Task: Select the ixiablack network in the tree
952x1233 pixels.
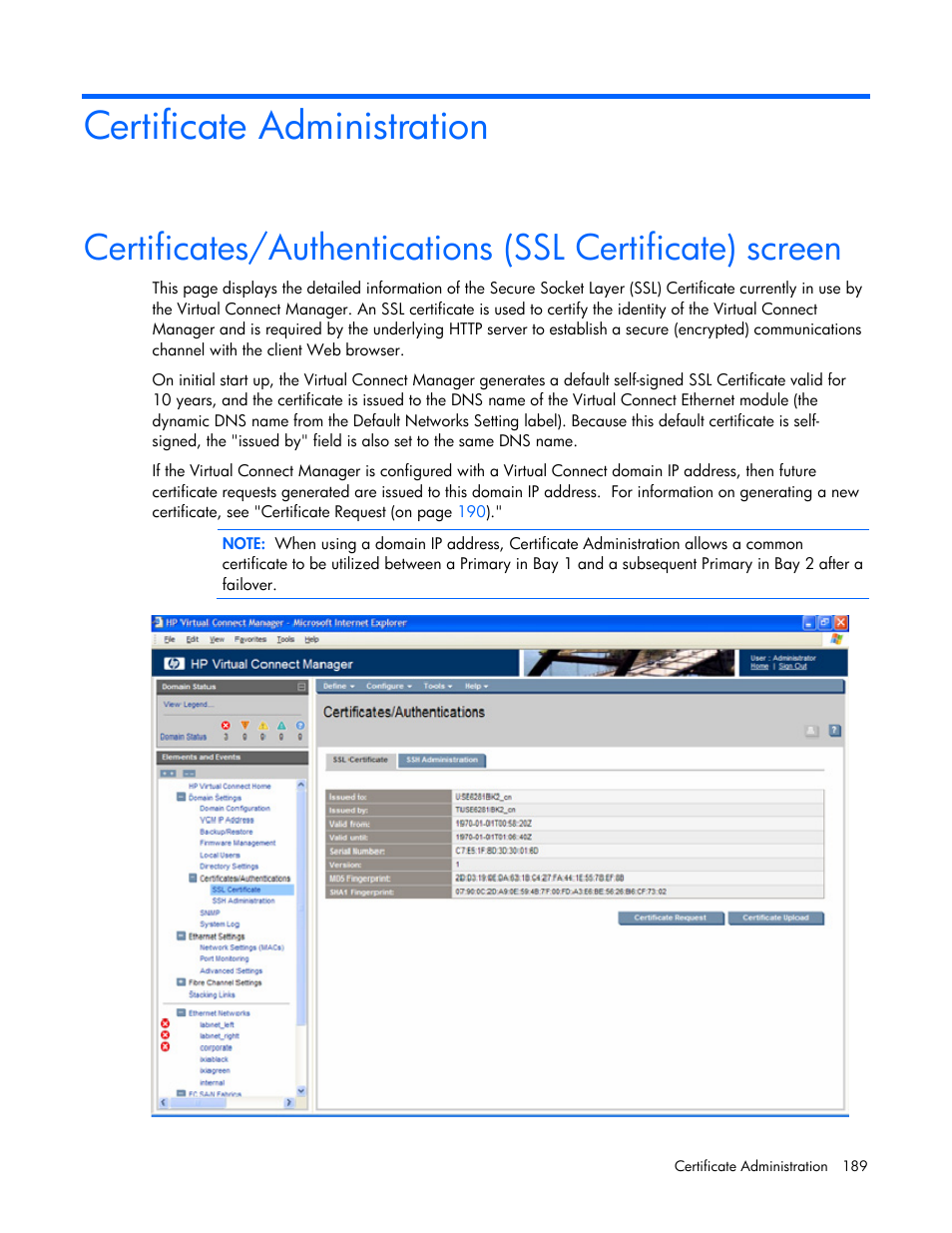Action: [x=215, y=1059]
